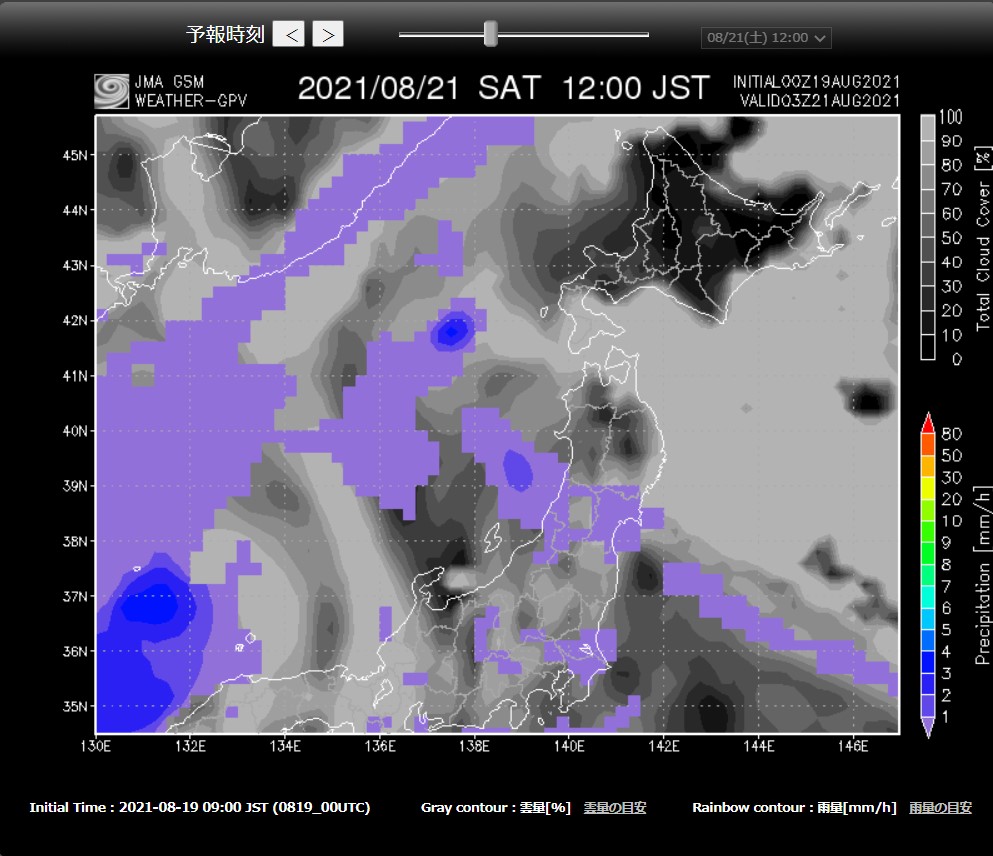Open the 雨量の目安 rainfall guide link
This screenshot has height=856, width=993.
tap(940, 808)
